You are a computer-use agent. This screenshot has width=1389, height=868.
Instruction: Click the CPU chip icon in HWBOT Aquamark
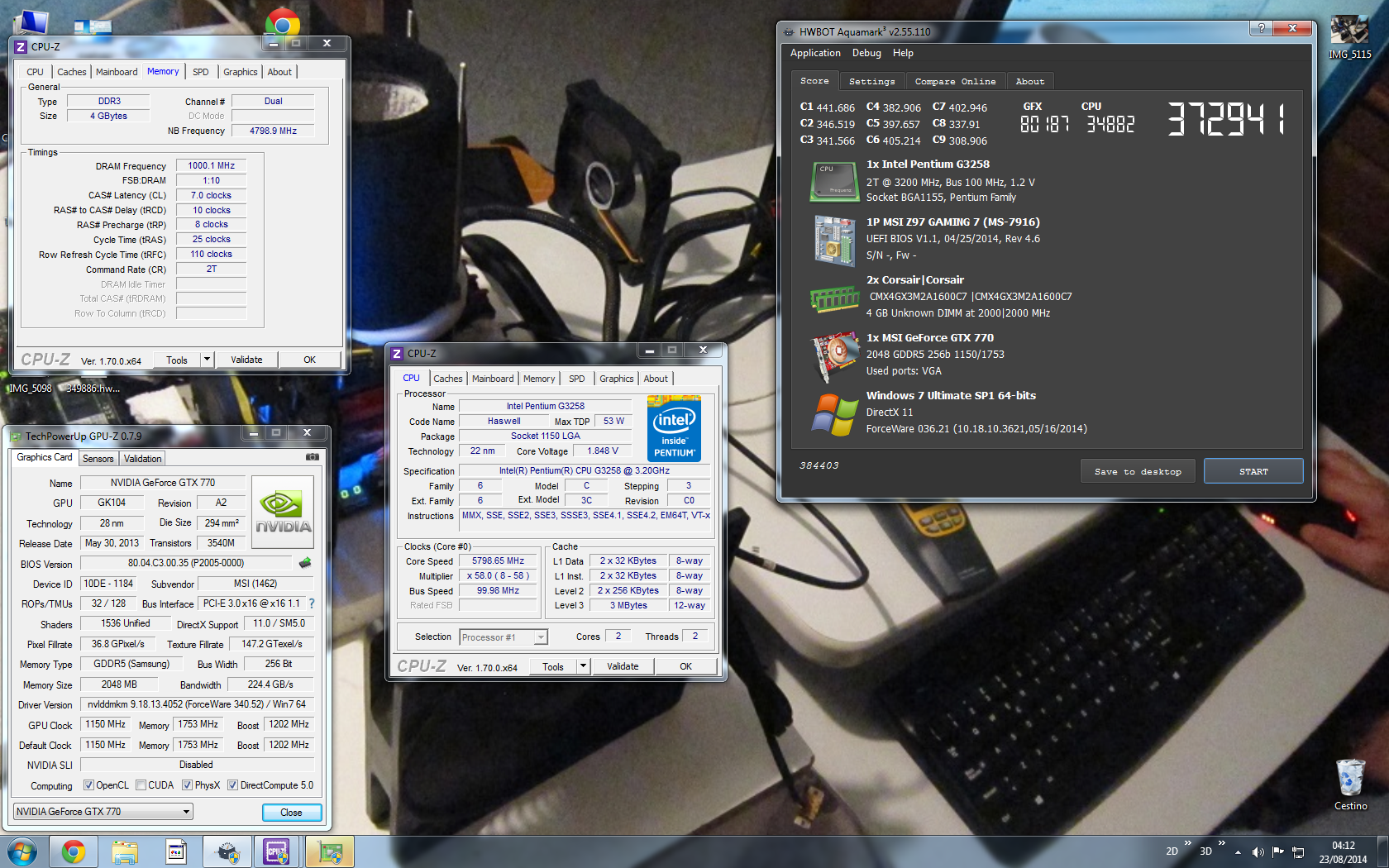[834, 182]
